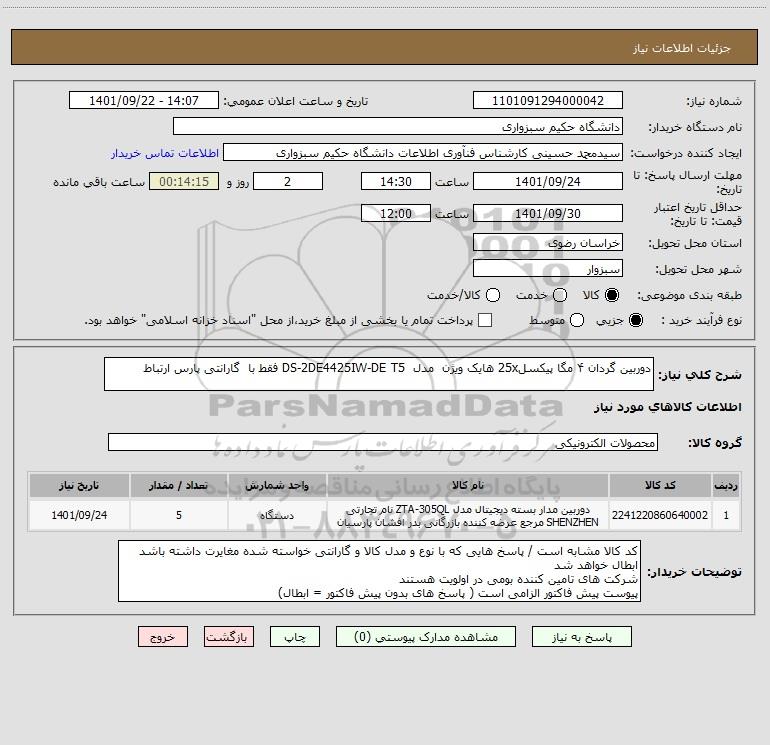Click the unit cell دستگاه
Viewport: 770px width, 745px height.
[x=277, y=515]
